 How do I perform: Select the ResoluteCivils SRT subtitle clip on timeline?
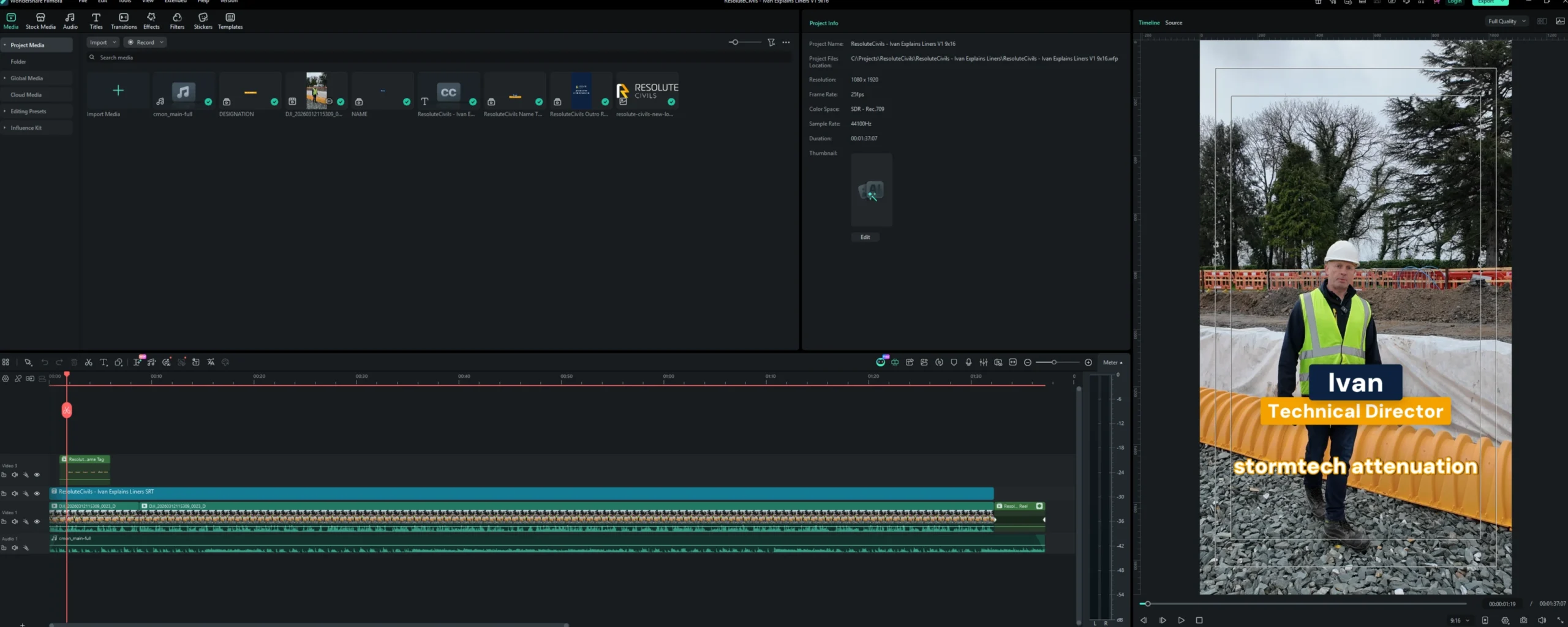[522, 492]
